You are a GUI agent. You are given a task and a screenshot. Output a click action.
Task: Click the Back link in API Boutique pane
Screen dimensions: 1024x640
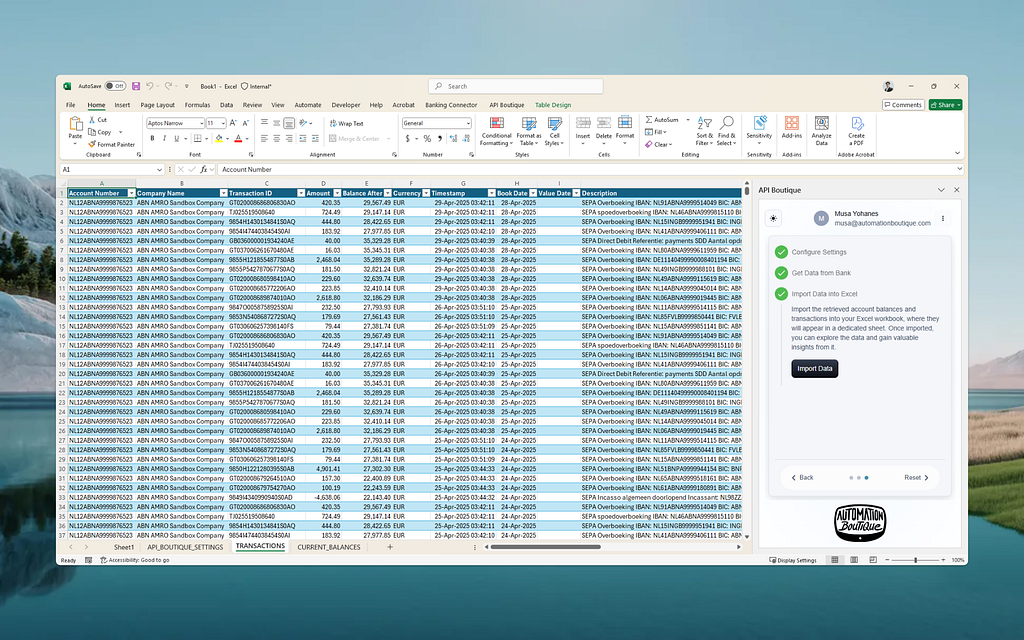point(803,478)
